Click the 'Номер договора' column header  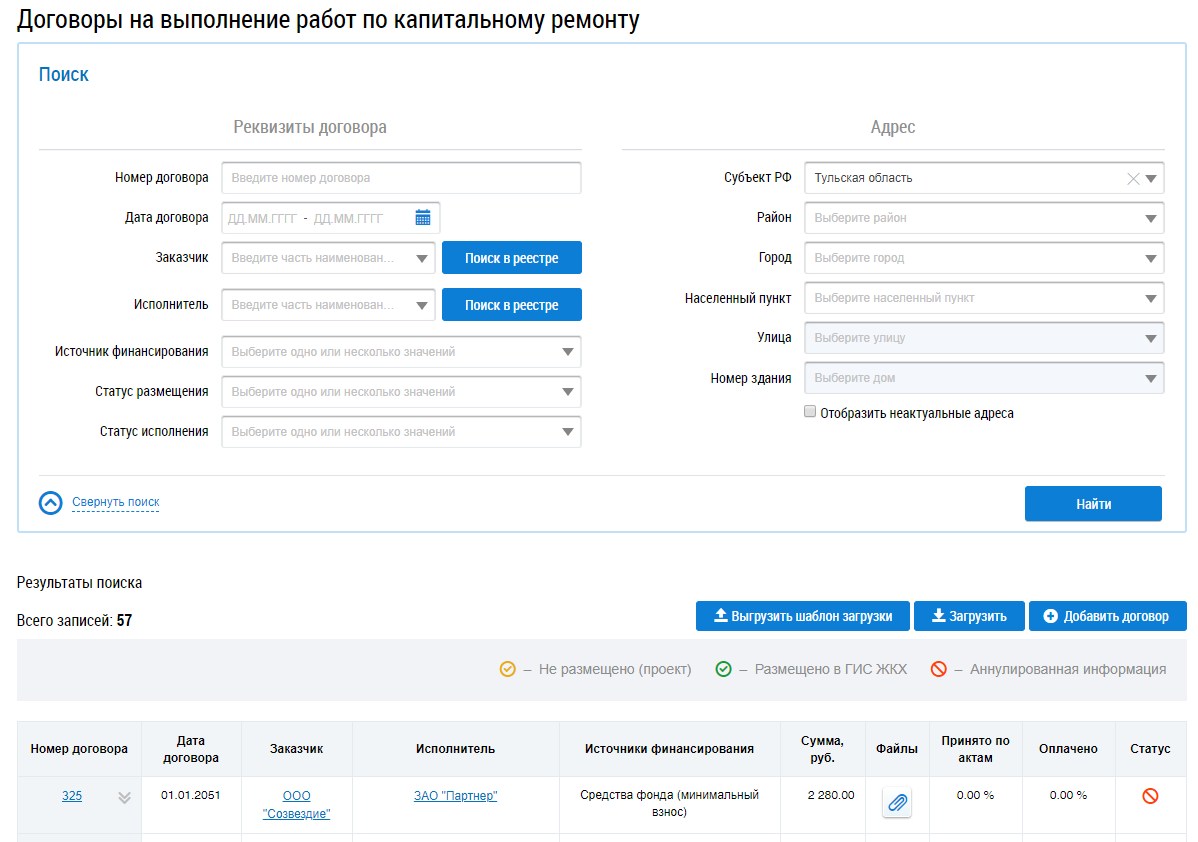pos(79,749)
